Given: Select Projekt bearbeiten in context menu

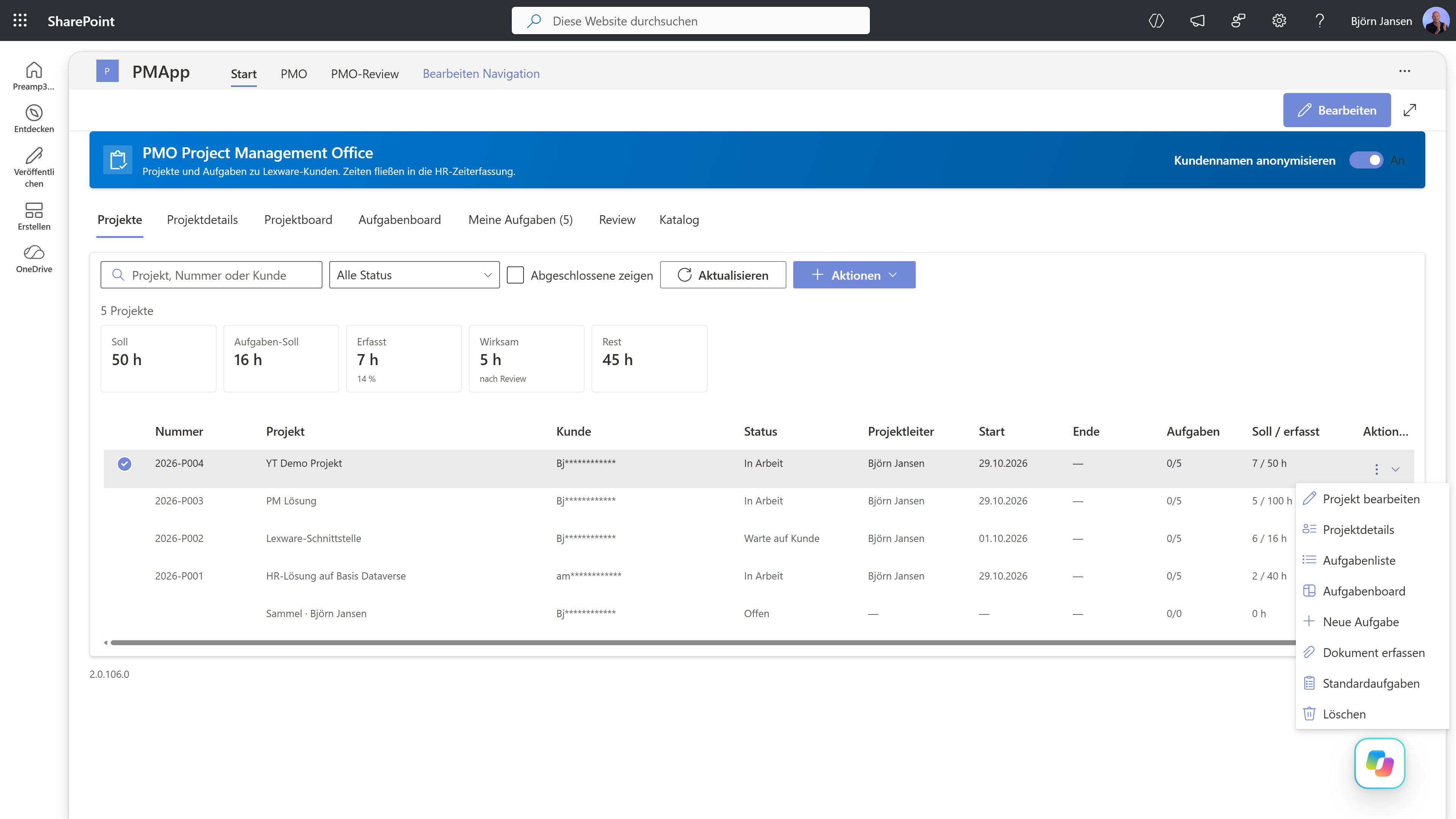Looking at the screenshot, I should tap(1372, 499).
